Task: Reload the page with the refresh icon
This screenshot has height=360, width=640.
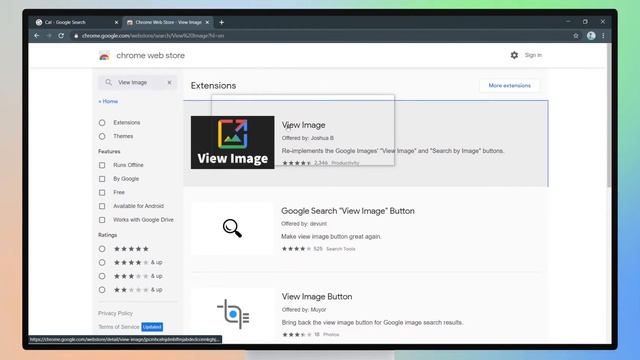Action: [x=61, y=36]
